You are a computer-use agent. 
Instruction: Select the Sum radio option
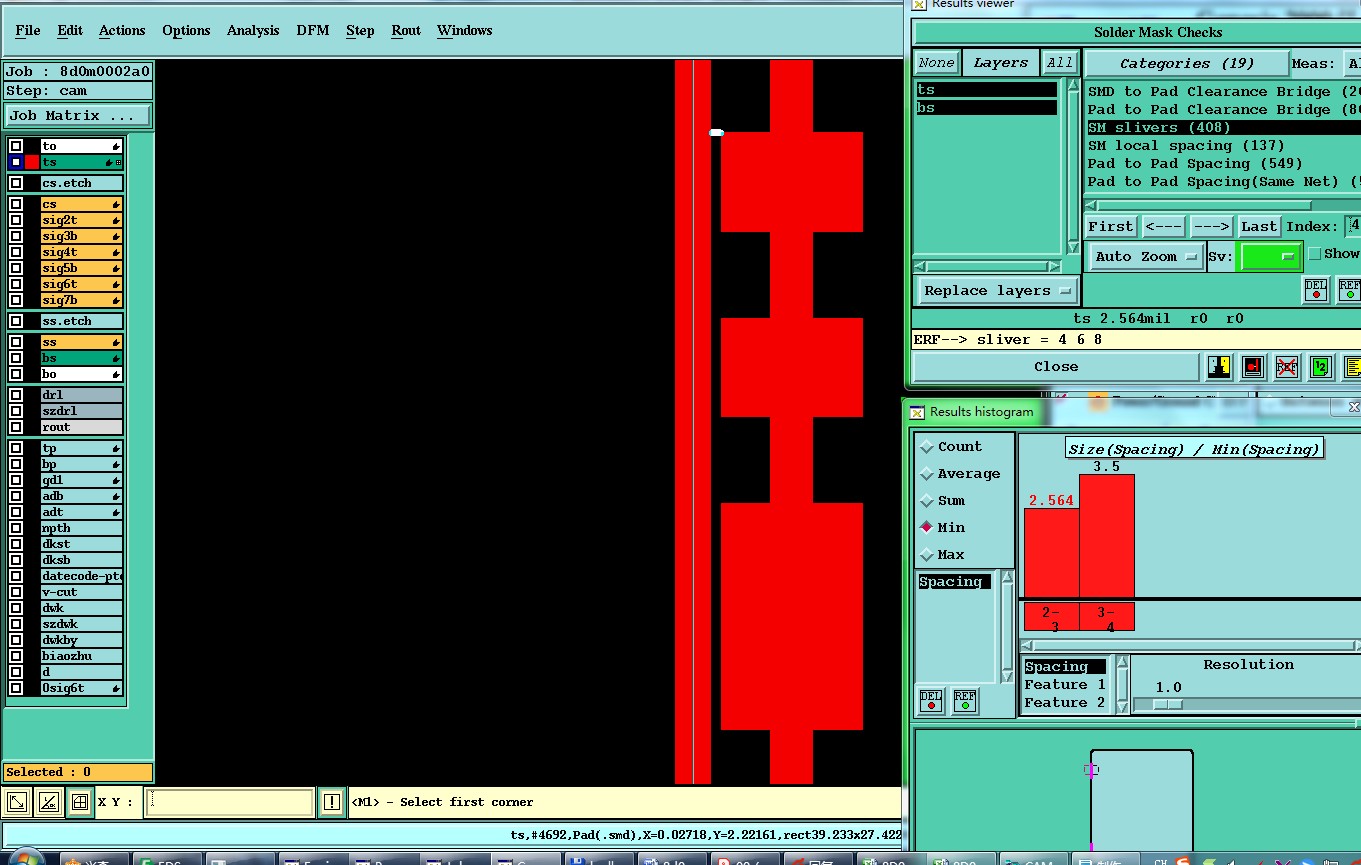point(927,501)
